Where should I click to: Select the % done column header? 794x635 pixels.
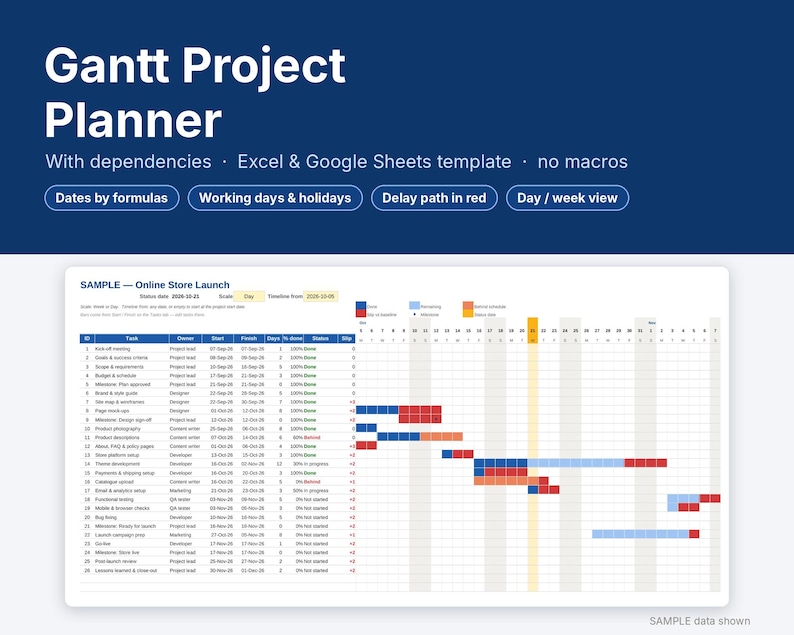(x=293, y=338)
